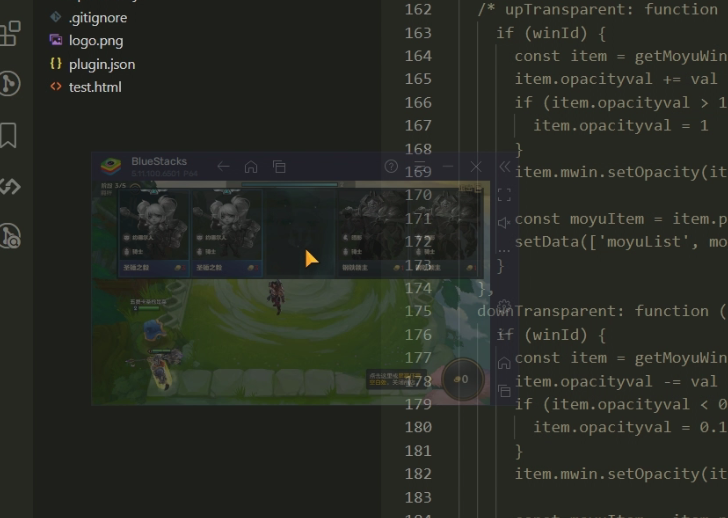Click the BlueStacks title text in its window
Viewport: 728px width, 518px height.
[x=159, y=162]
